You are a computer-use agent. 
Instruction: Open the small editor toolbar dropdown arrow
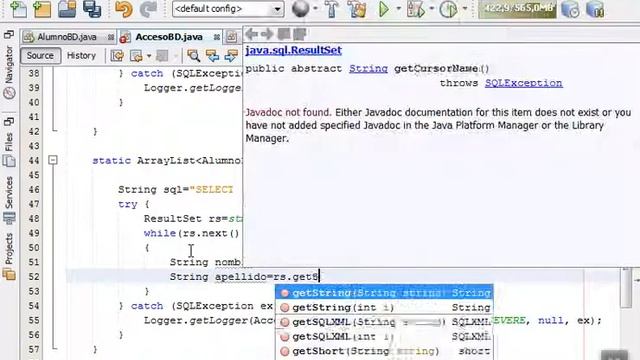(x=149, y=56)
